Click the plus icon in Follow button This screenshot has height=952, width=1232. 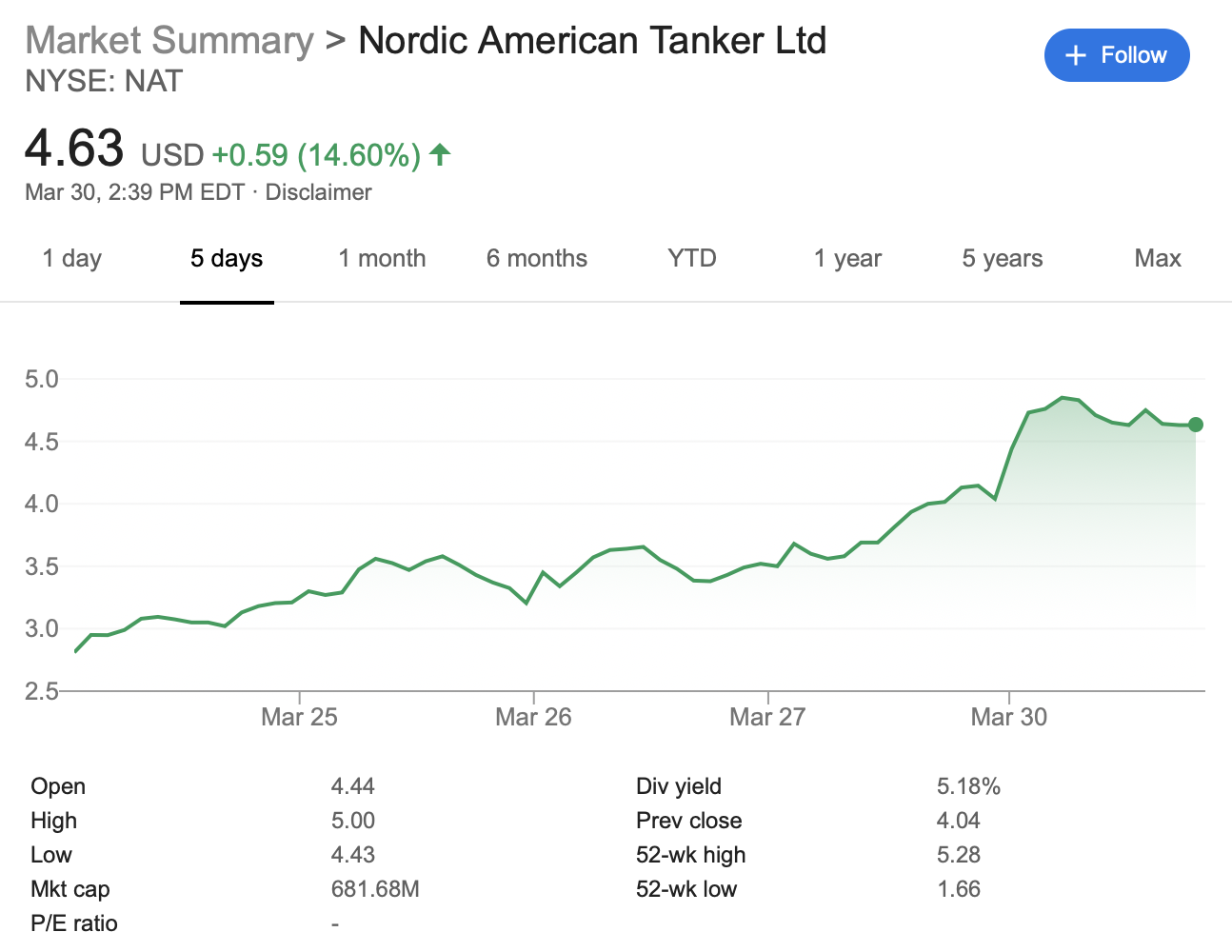pos(1076,56)
